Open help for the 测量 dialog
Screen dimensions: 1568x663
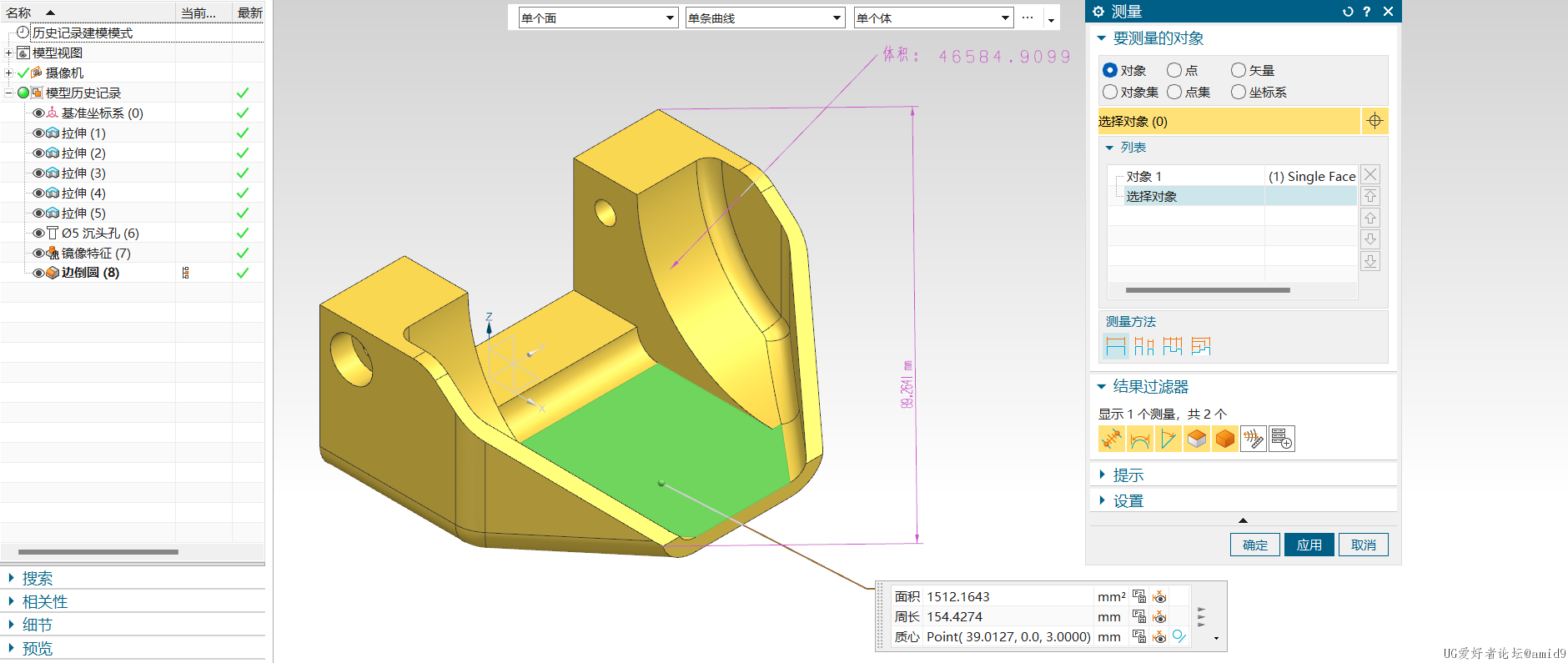(1367, 12)
